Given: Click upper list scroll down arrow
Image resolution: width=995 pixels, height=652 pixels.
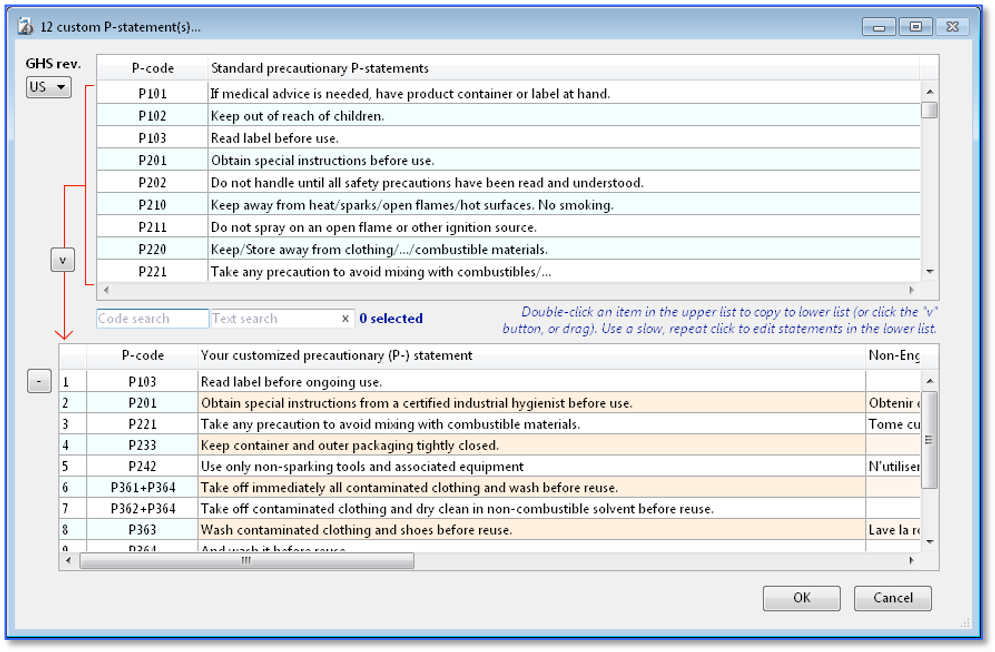Looking at the screenshot, I should 930,272.
